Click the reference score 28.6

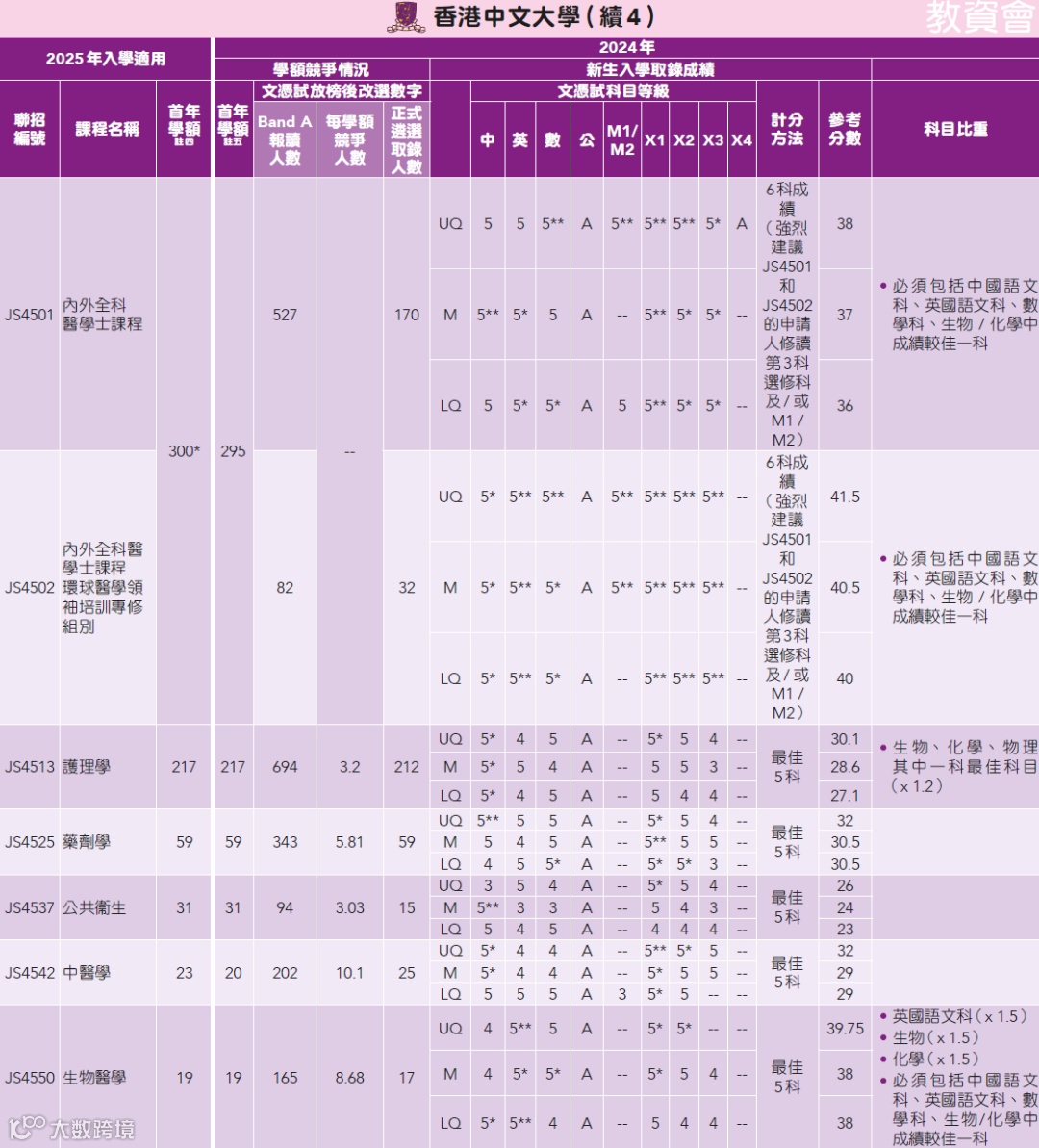(x=845, y=767)
